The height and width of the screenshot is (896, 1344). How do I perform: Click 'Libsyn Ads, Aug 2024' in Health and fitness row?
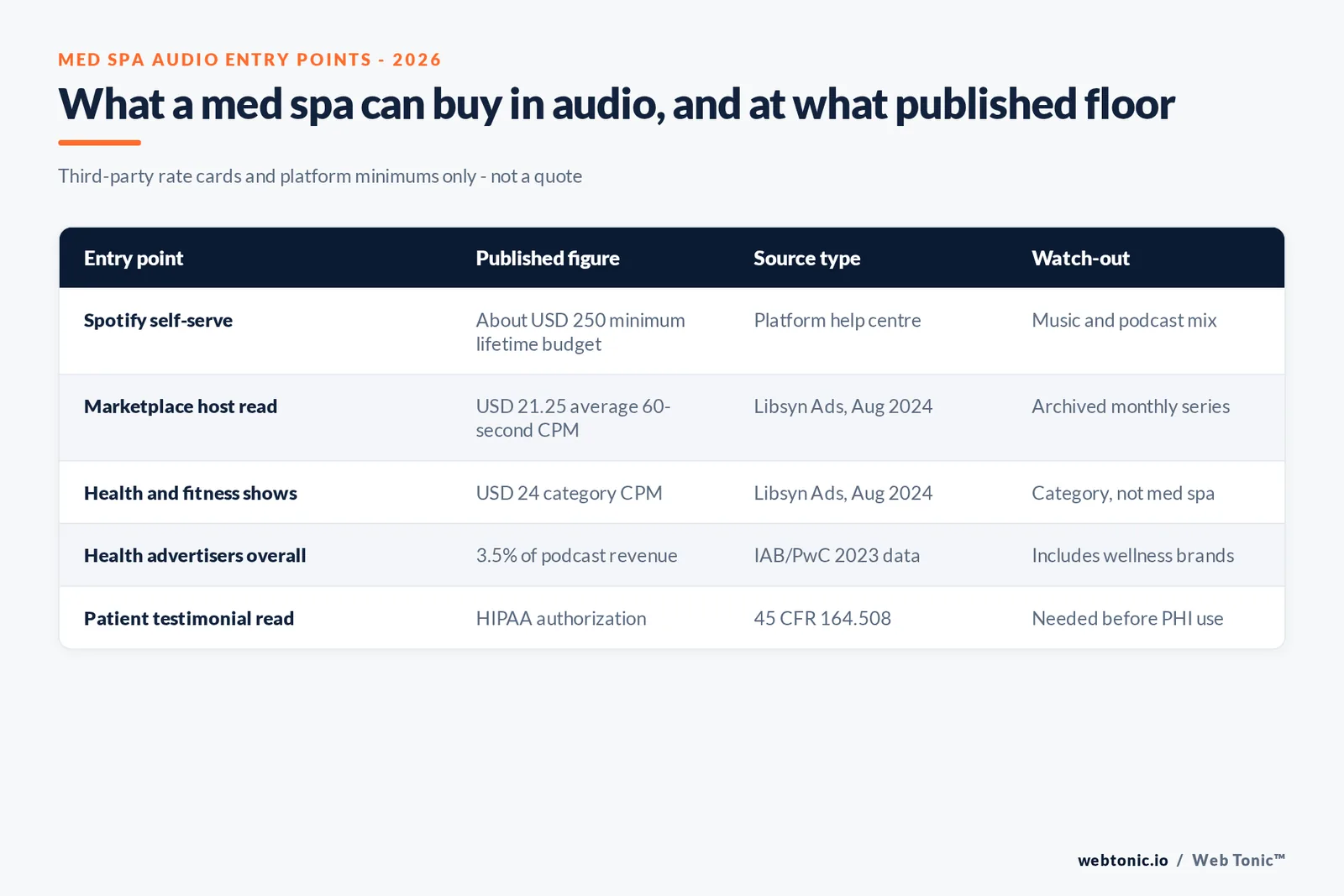[x=843, y=494]
